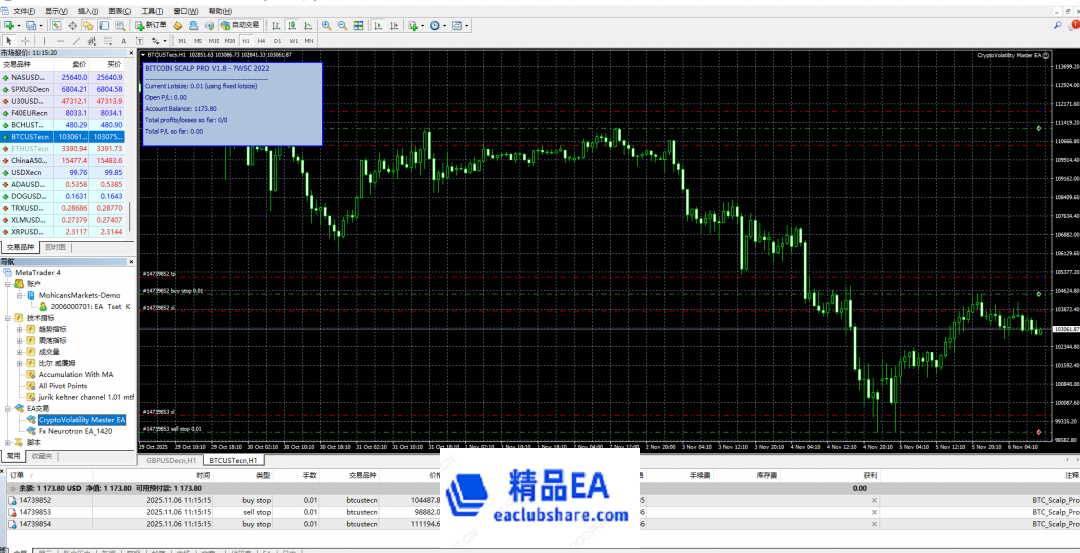Select the trendline drawing tool

[78, 41]
